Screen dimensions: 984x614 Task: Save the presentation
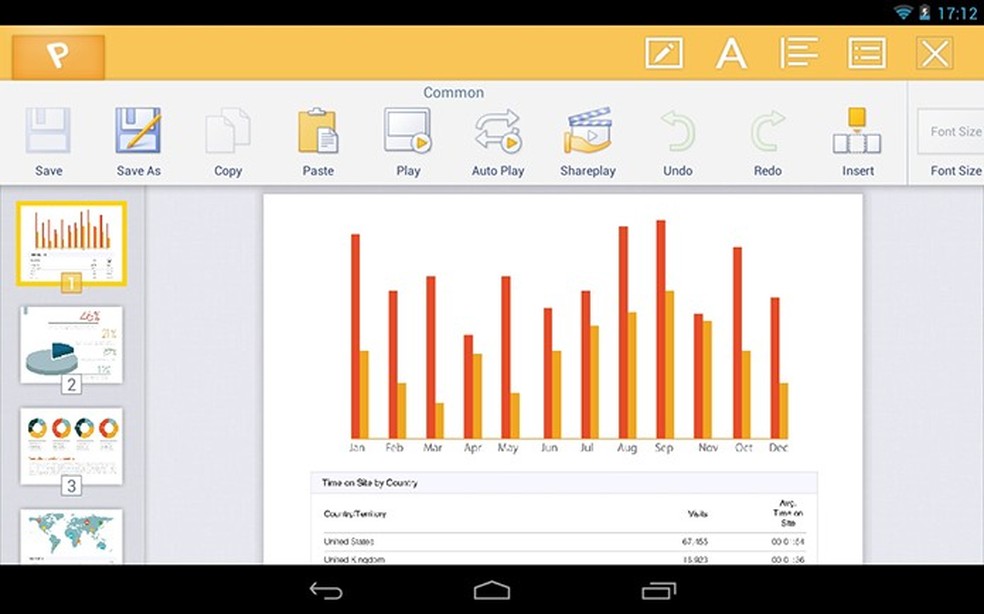48,137
